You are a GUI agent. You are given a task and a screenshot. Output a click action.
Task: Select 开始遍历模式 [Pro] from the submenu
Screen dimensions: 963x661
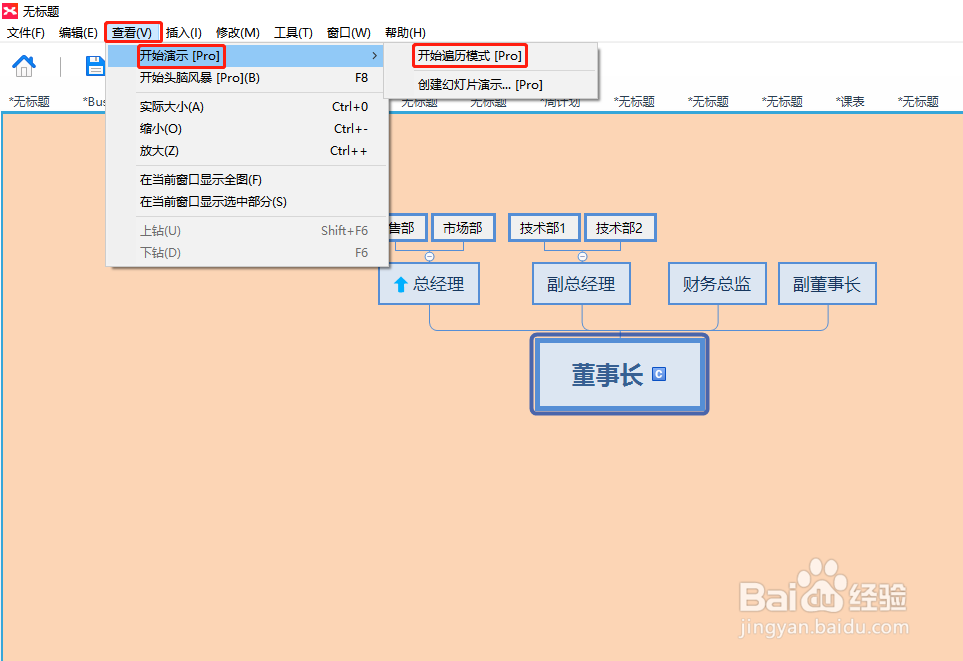tap(470, 55)
